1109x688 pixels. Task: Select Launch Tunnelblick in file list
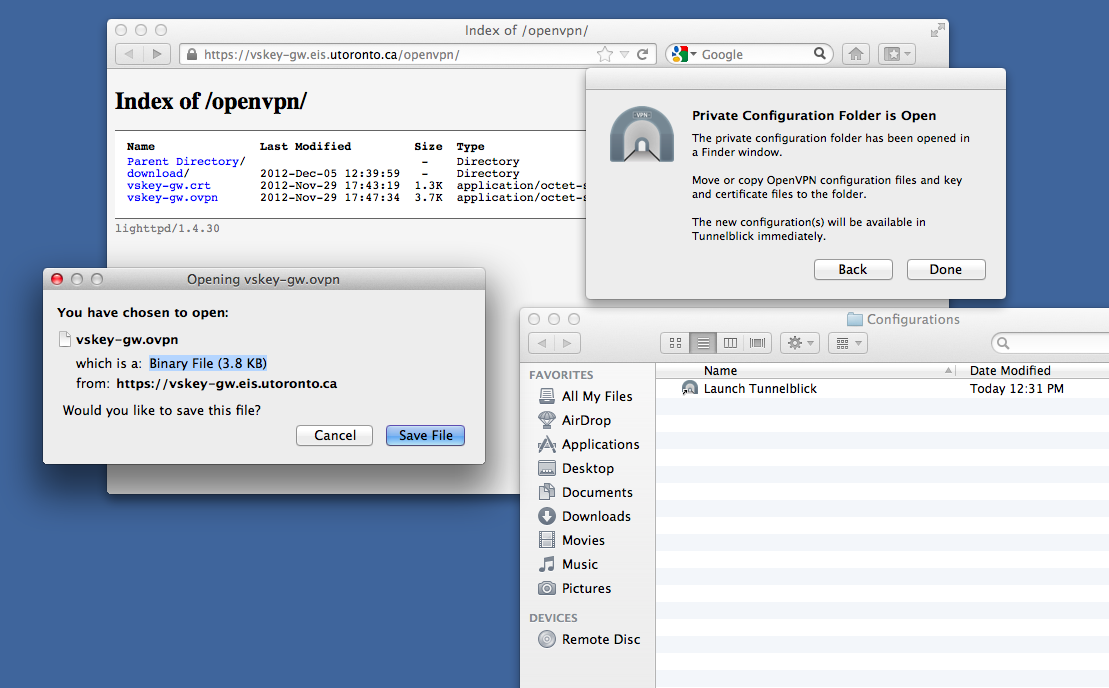[760, 388]
